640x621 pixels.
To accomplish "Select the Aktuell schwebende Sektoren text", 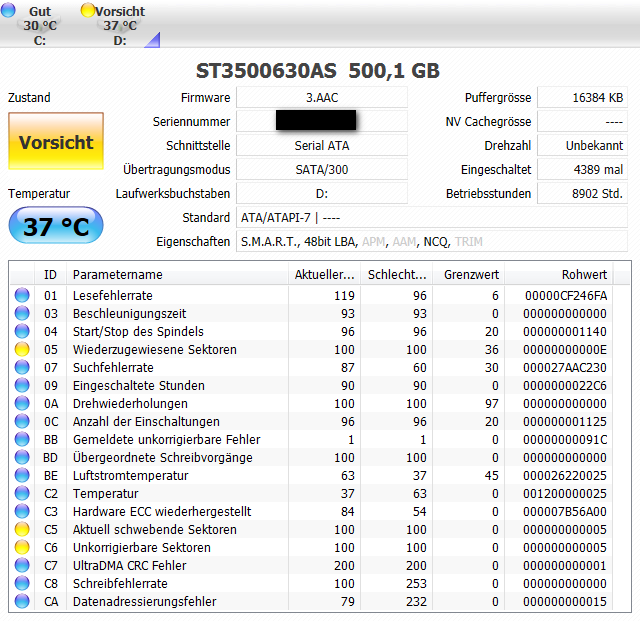I will click(155, 529).
